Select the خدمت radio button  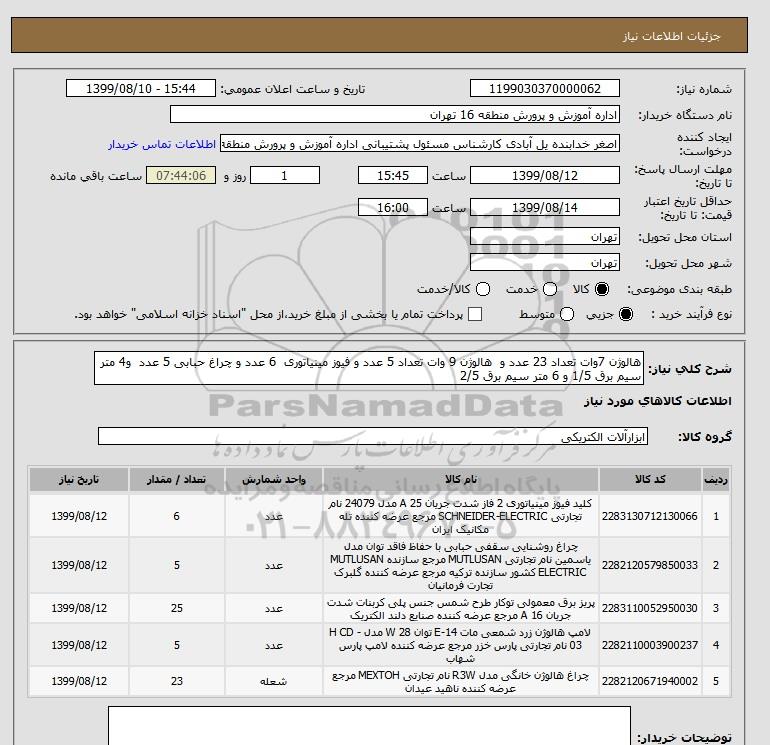pyautogui.click(x=550, y=289)
